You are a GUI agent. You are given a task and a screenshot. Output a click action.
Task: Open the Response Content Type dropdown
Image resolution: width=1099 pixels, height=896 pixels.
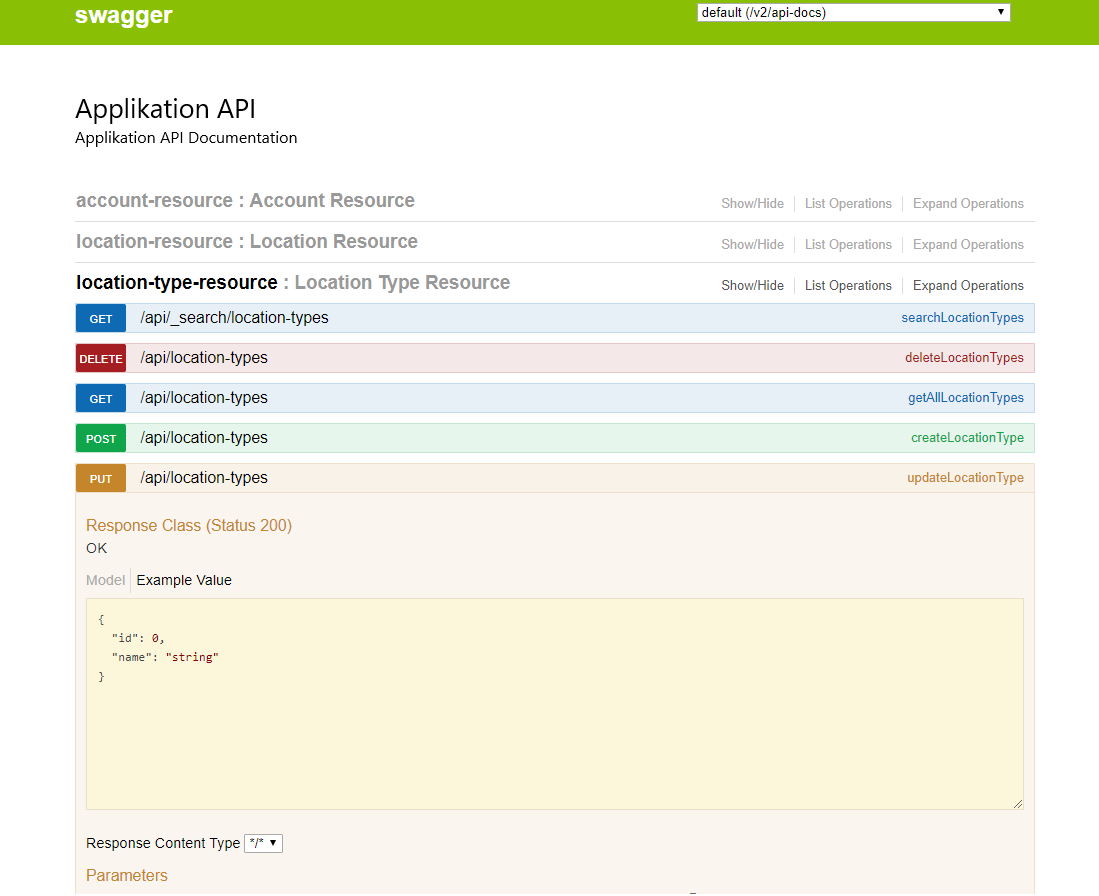(263, 843)
